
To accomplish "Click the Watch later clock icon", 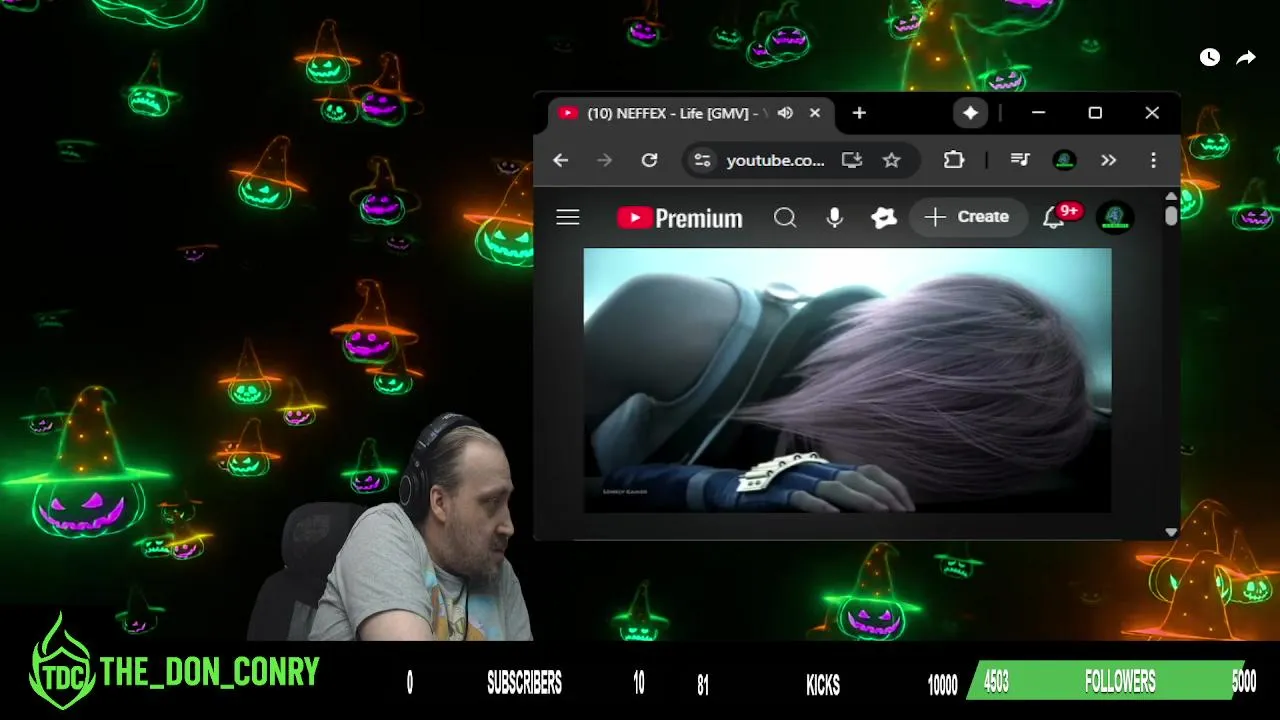I will click(1210, 58).
